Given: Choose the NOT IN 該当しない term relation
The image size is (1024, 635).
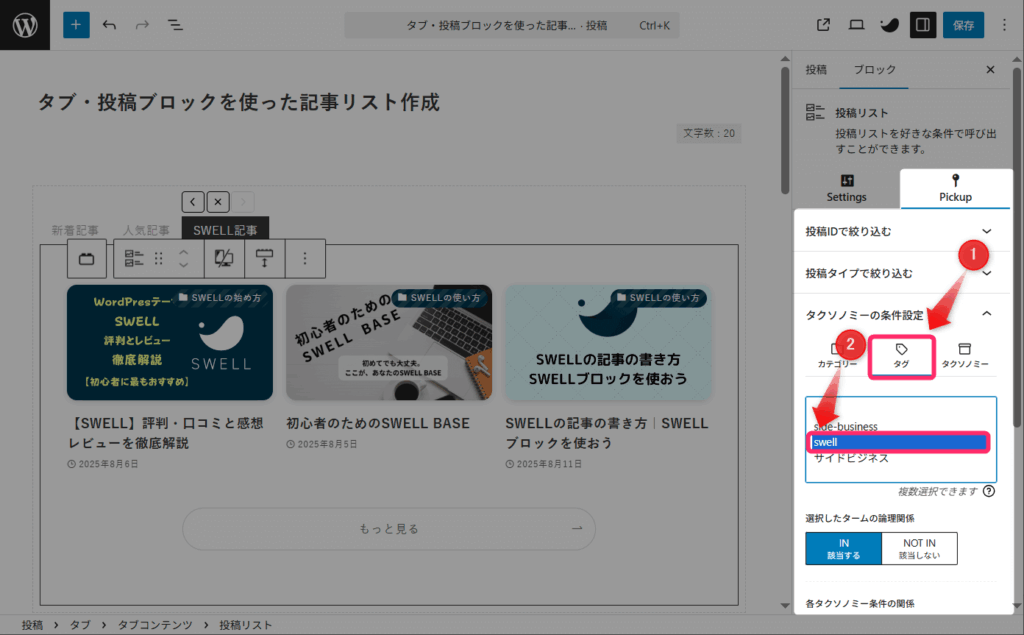Looking at the screenshot, I should tap(920, 549).
